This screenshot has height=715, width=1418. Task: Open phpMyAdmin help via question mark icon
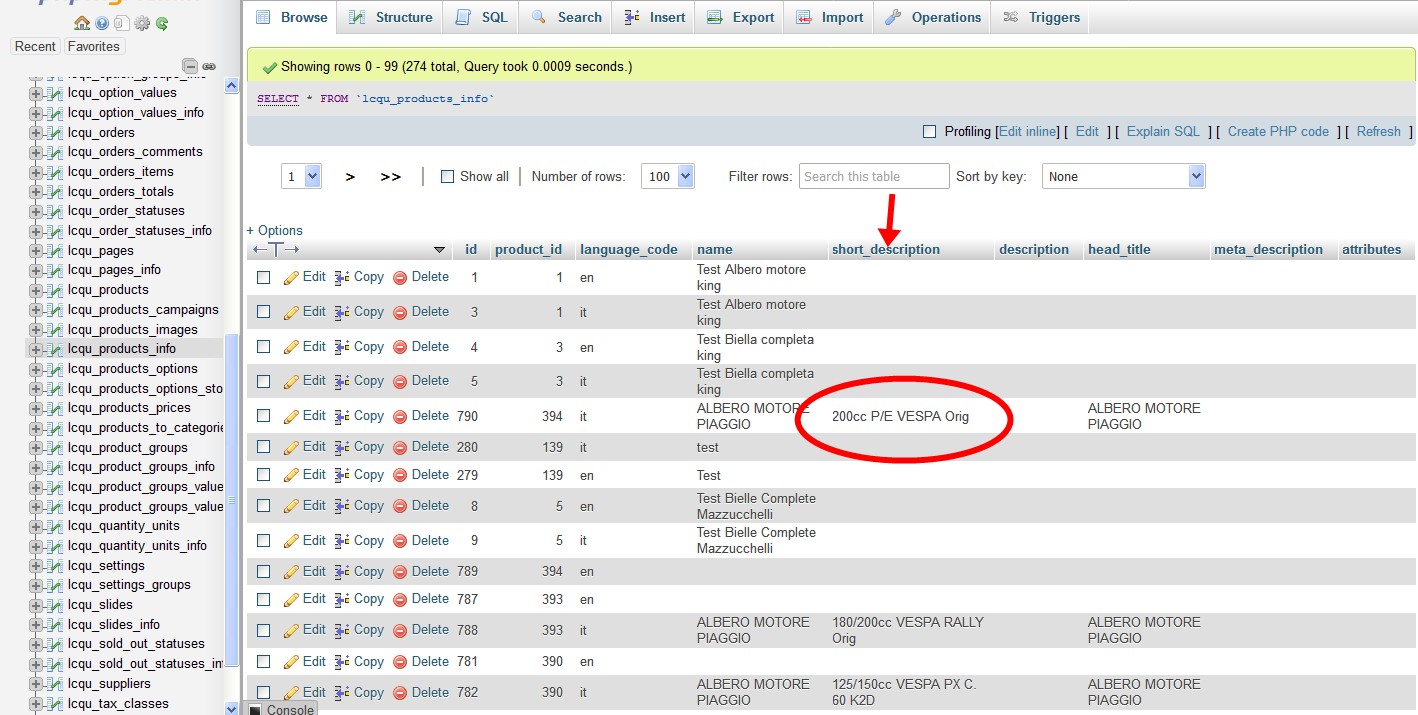click(x=101, y=23)
